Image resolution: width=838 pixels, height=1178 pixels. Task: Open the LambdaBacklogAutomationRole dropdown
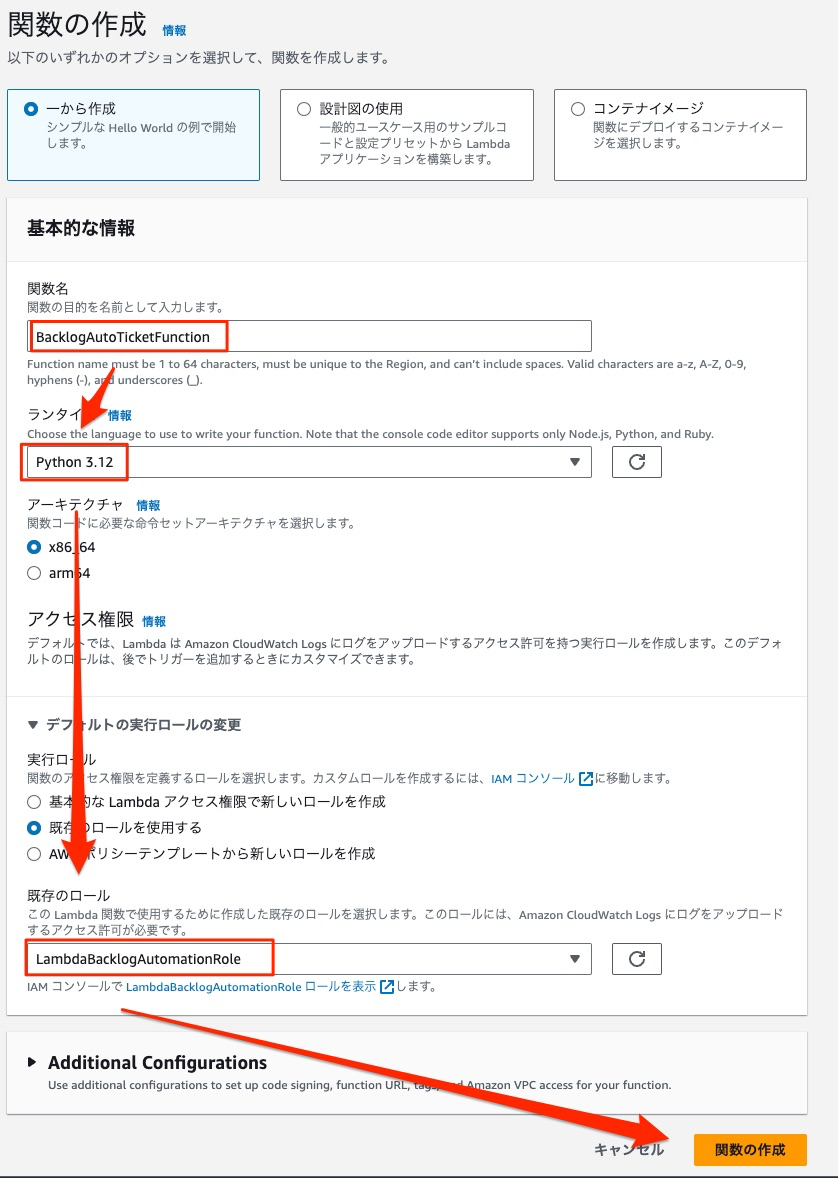[x=309, y=959]
